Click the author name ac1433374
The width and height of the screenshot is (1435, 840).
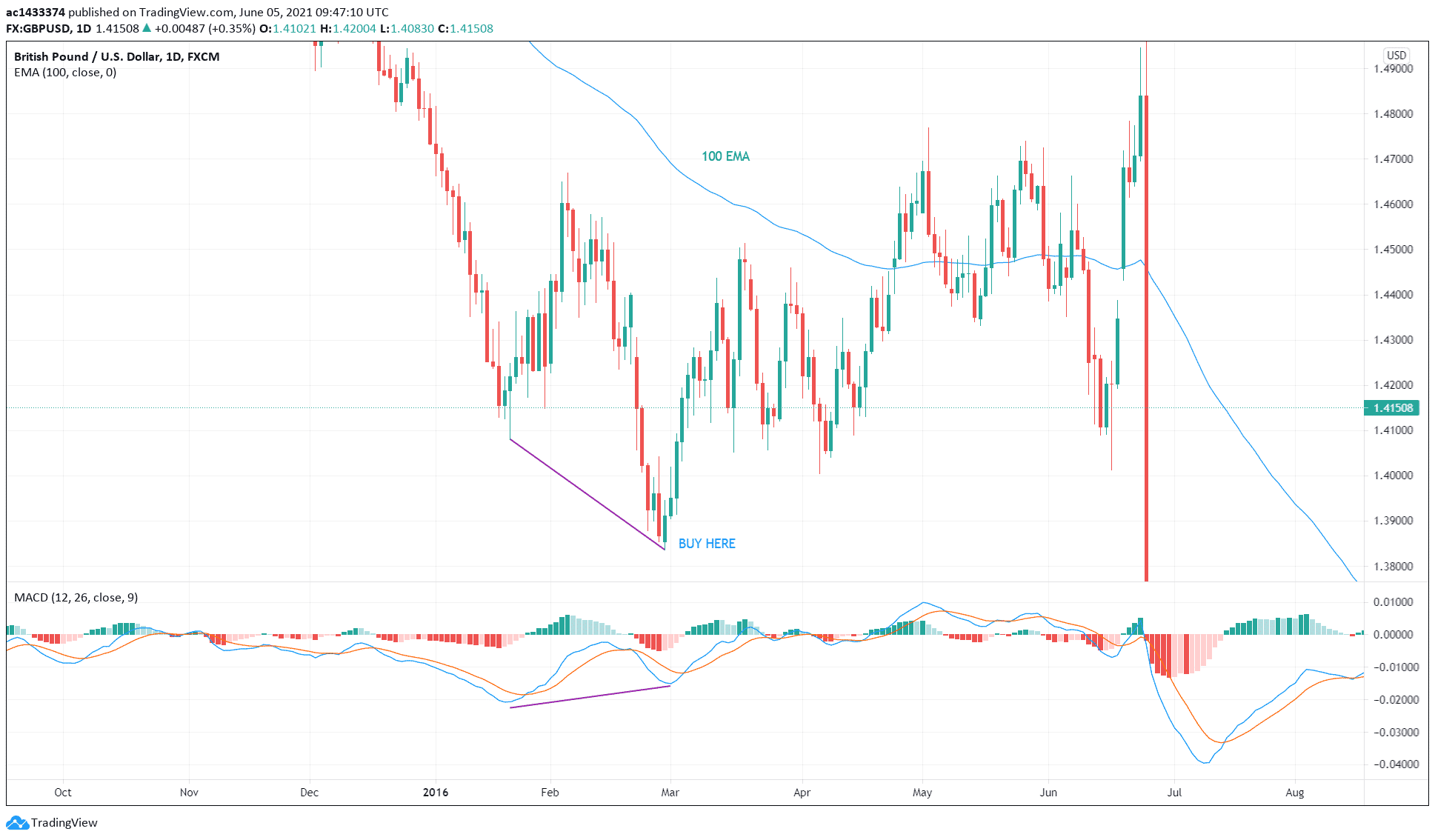click(36, 12)
